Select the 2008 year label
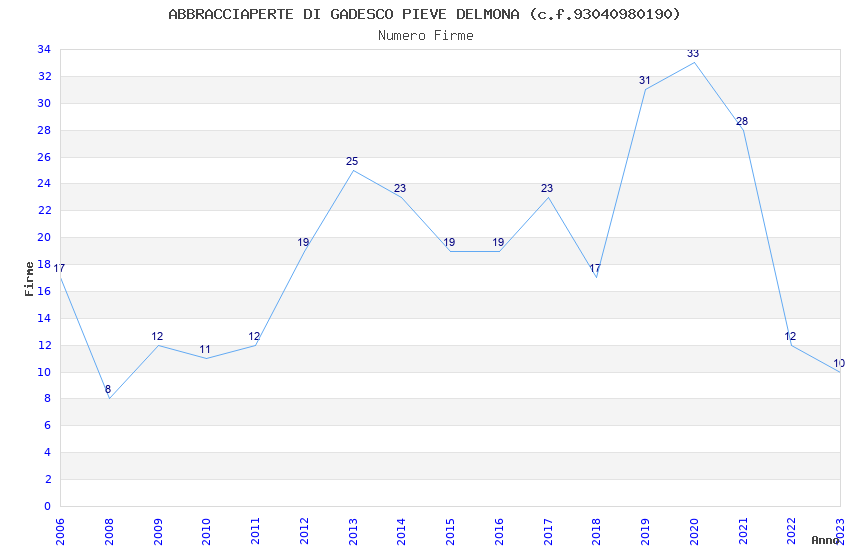The width and height of the screenshot is (850, 550). [108, 532]
